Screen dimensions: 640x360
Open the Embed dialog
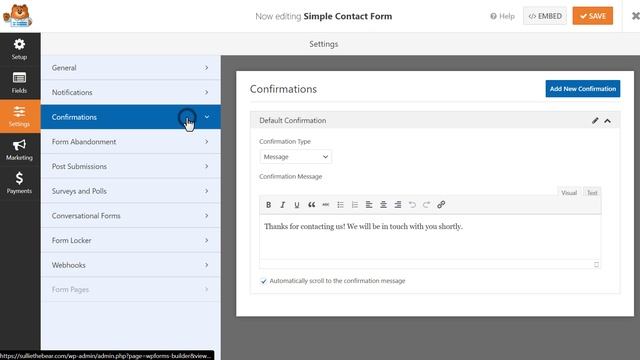[x=545, y=16]
